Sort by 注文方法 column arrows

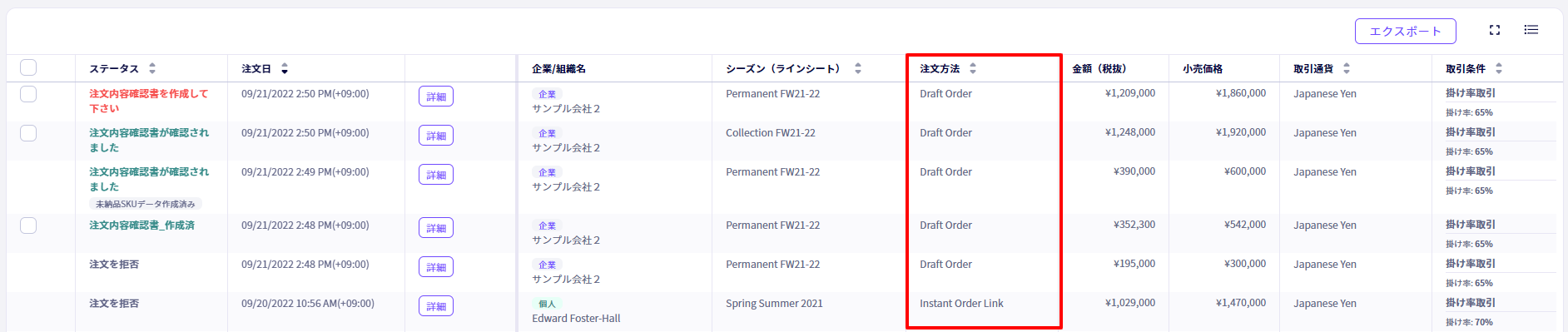pos(973,68)
